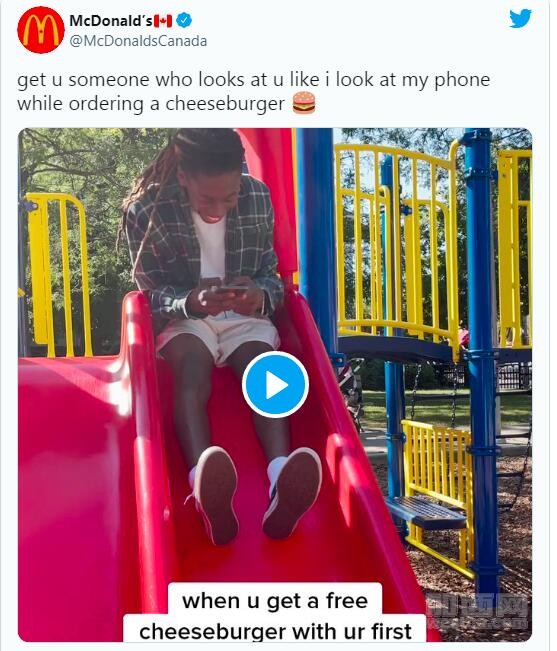Click the right shoe sole on the slide
Screen dimensions: 557x651
tap(293, 493)
